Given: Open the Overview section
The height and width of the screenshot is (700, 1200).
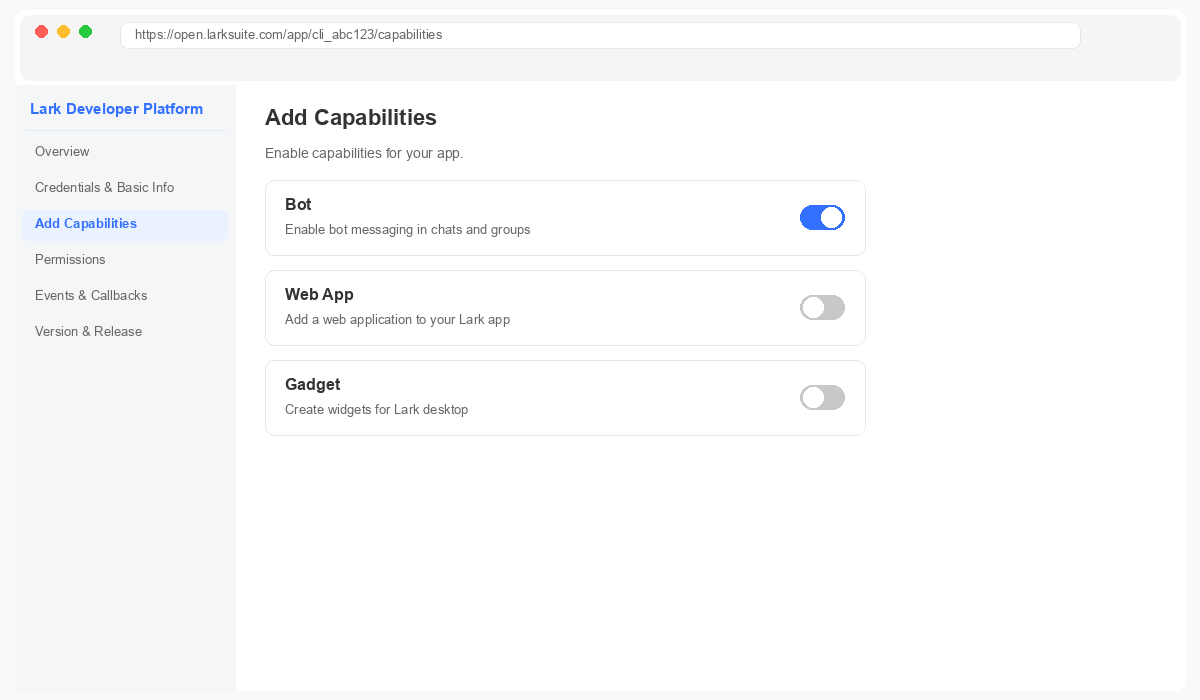Looking at the screenshot, I should tap(125, 152).
